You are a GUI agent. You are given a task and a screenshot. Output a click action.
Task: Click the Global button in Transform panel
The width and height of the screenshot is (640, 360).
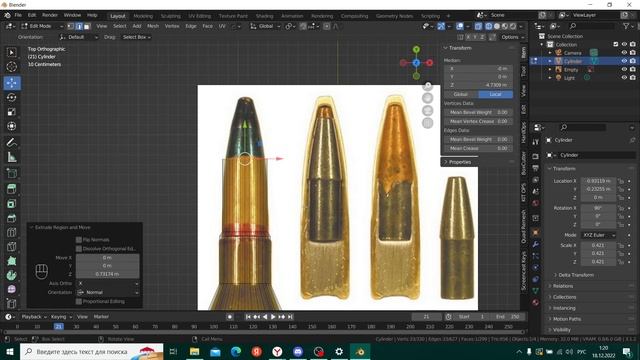[x=461, y=94]
